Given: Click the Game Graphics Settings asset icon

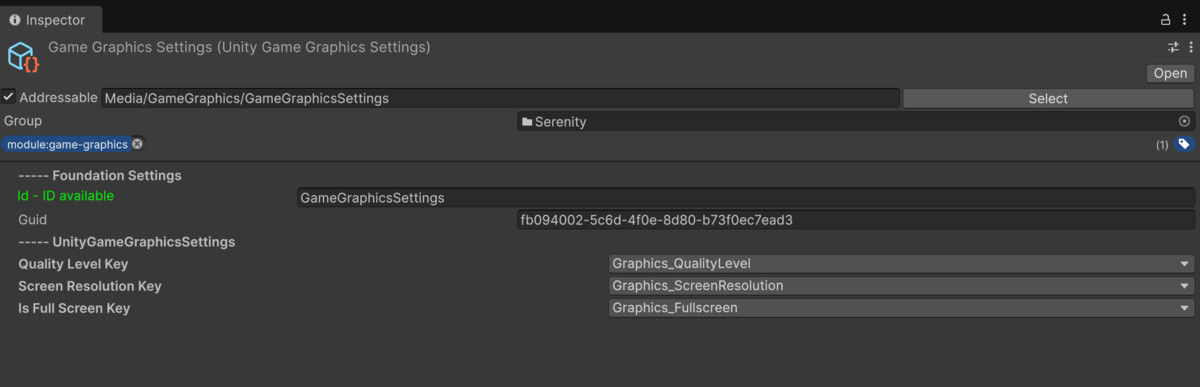Looking at the screenshot, I should tap(23, 57).
